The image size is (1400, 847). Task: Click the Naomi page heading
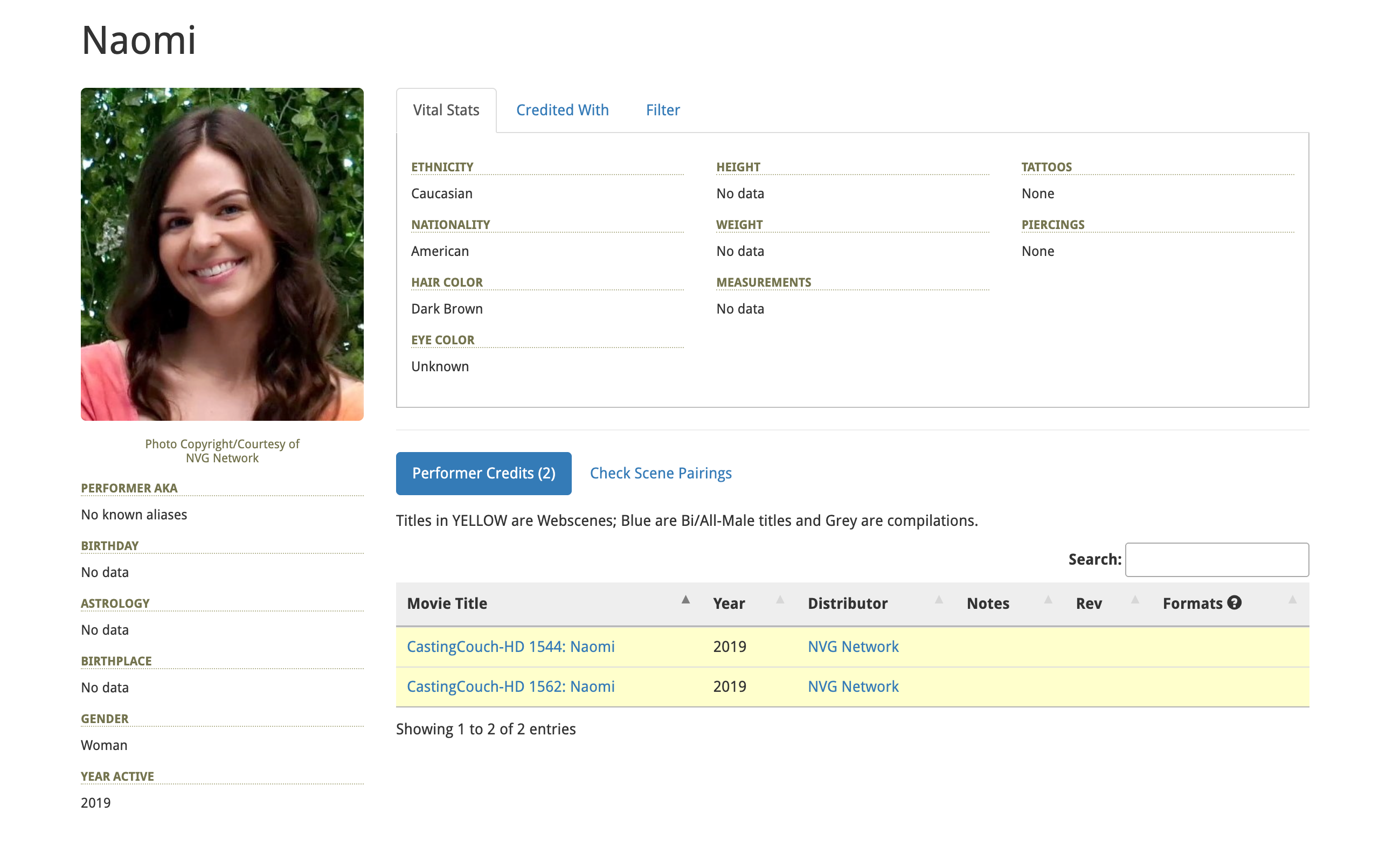[x=138, y=40]
